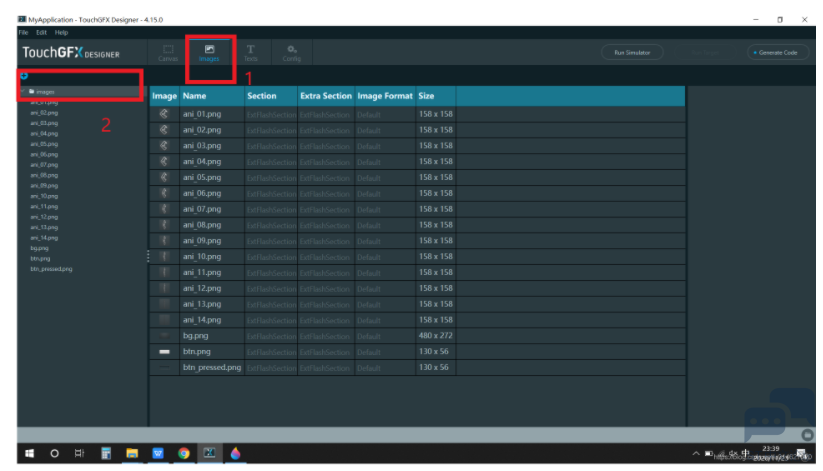Open the Config tab
This screenshot has height=471, width=823.
(x=292, y=53)
